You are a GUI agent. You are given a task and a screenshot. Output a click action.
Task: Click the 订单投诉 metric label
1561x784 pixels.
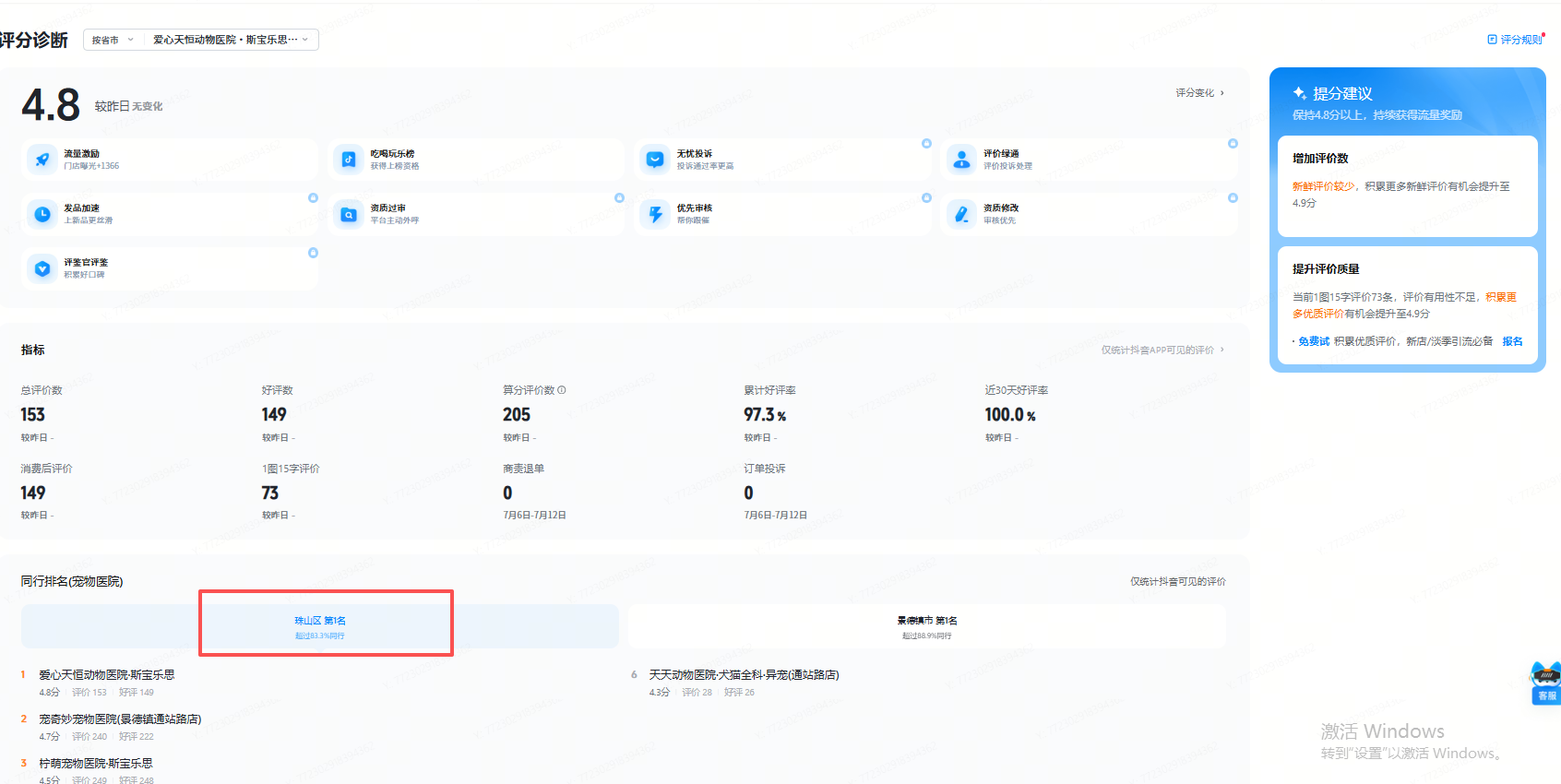pyautogui.click(x=765, y=469)
